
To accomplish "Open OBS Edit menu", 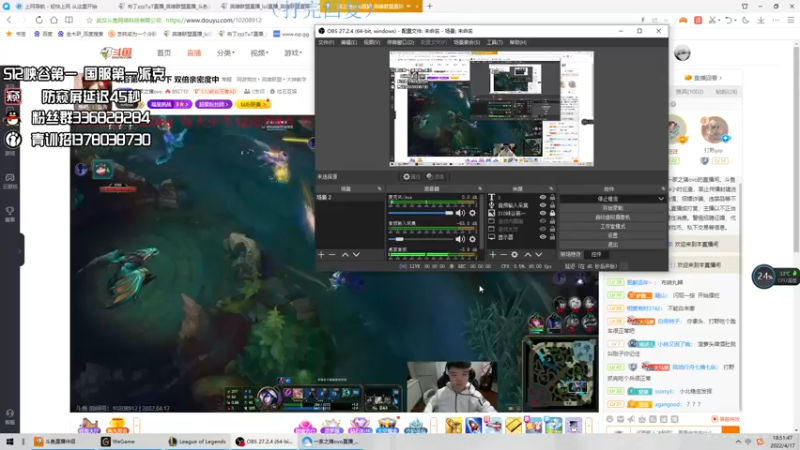I will (x=348, y=42).
